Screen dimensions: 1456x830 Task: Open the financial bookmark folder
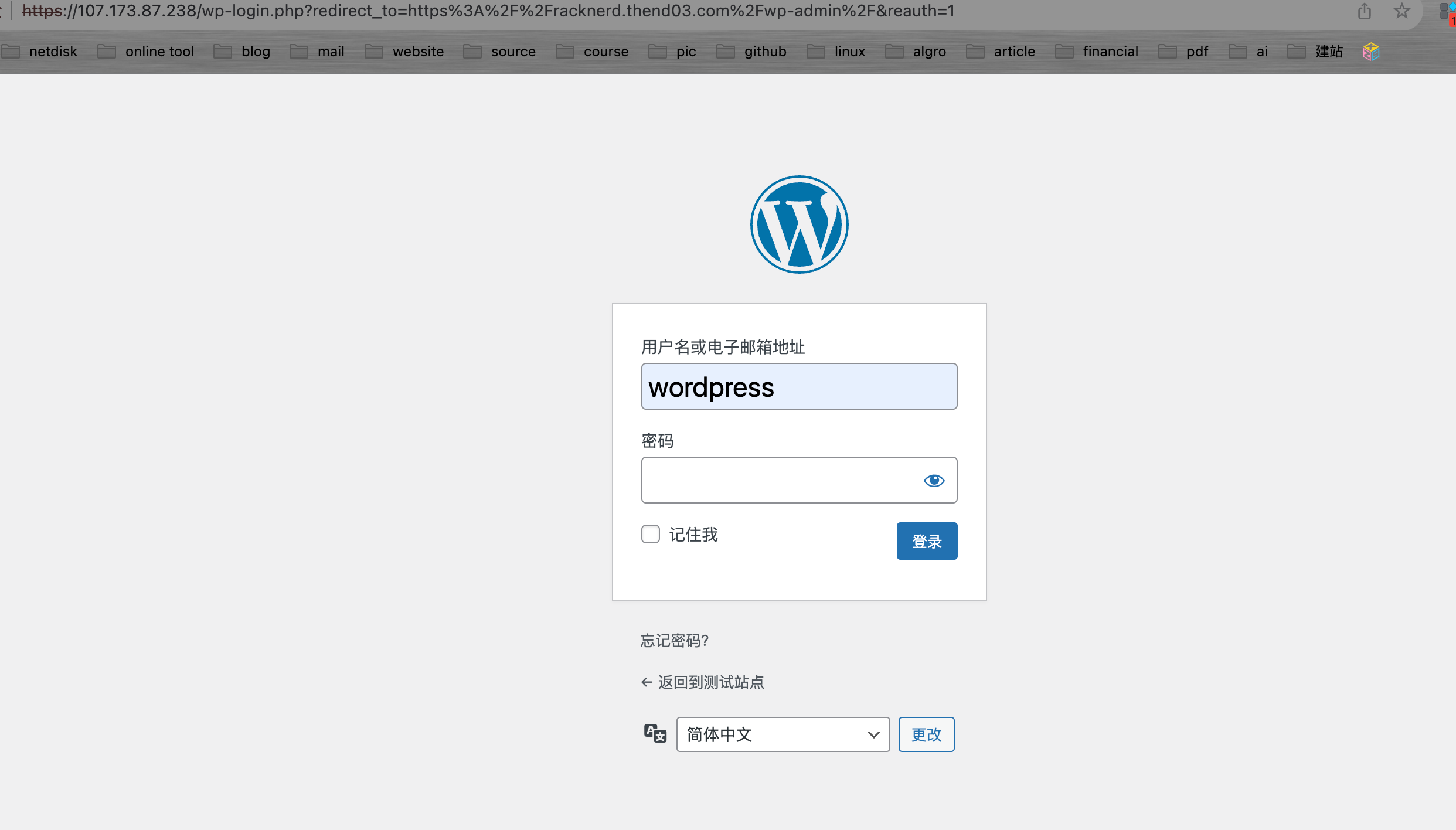point(1097,52)
